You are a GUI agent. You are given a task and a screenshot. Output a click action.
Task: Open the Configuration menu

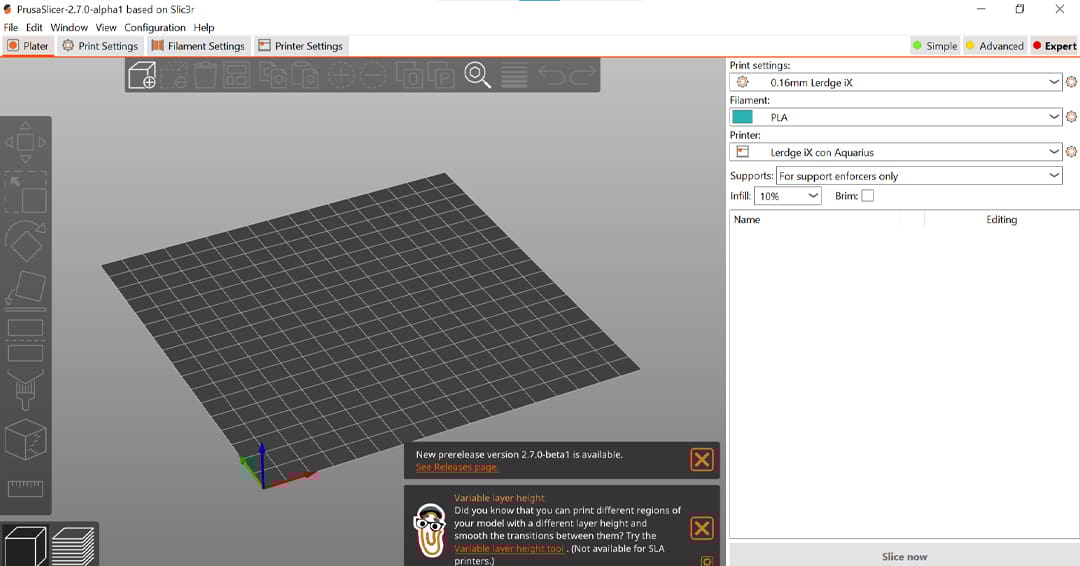click(155, 28)
